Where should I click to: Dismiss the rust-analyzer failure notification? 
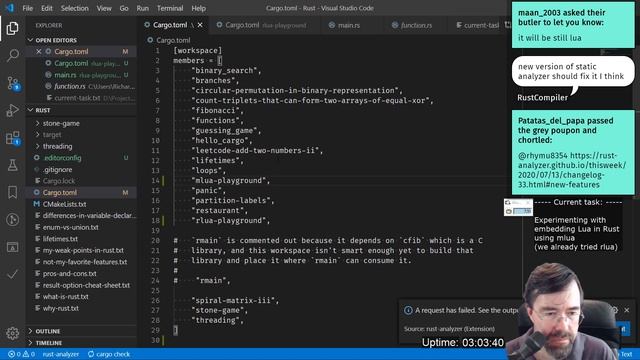(627, 310)
